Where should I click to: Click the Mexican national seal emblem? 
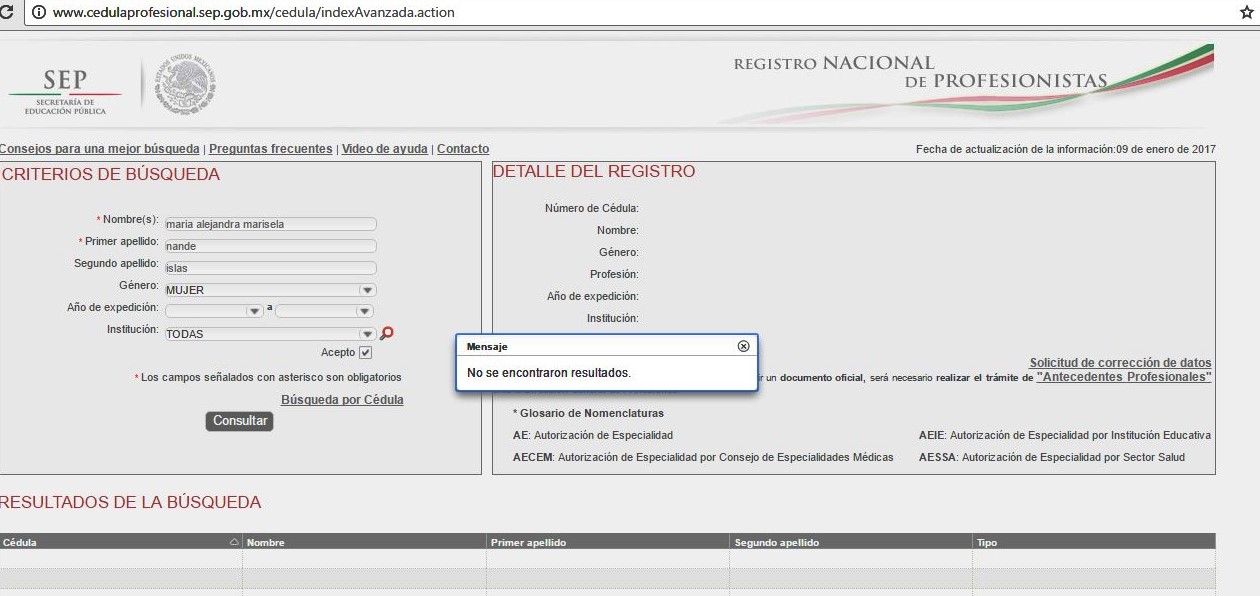pos(187,86)
